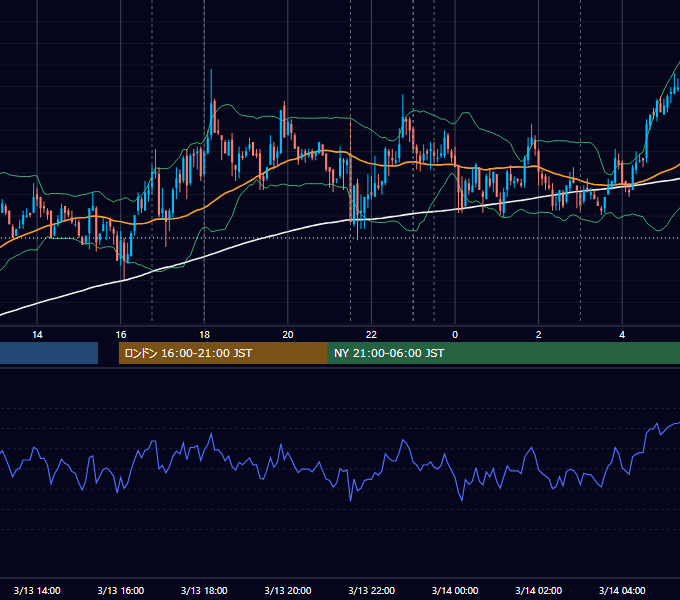Click the hour label 4 on the price chart axis

point(622,335)
